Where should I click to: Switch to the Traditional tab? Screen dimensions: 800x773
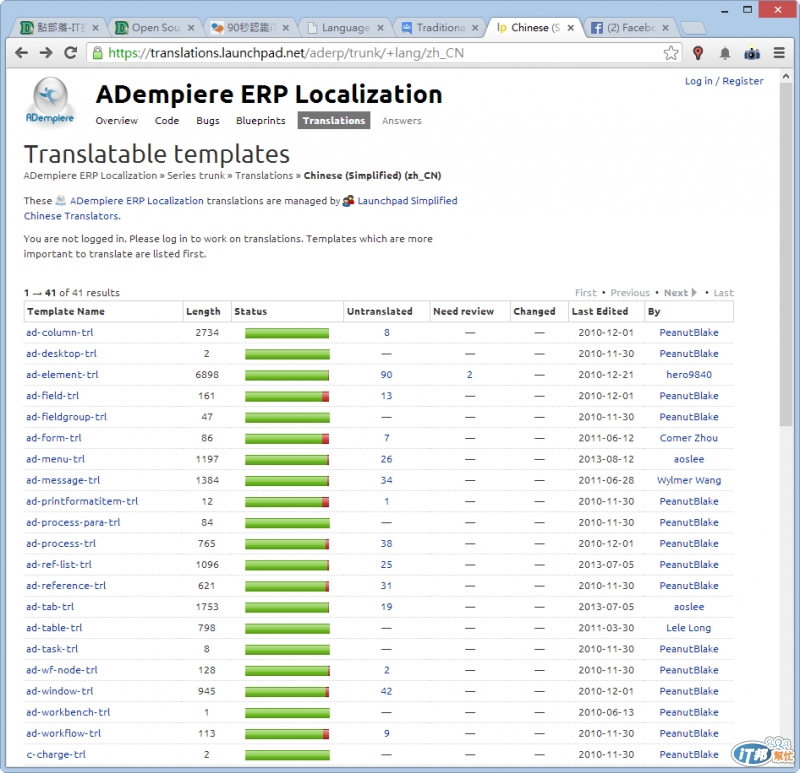point(440,28)
